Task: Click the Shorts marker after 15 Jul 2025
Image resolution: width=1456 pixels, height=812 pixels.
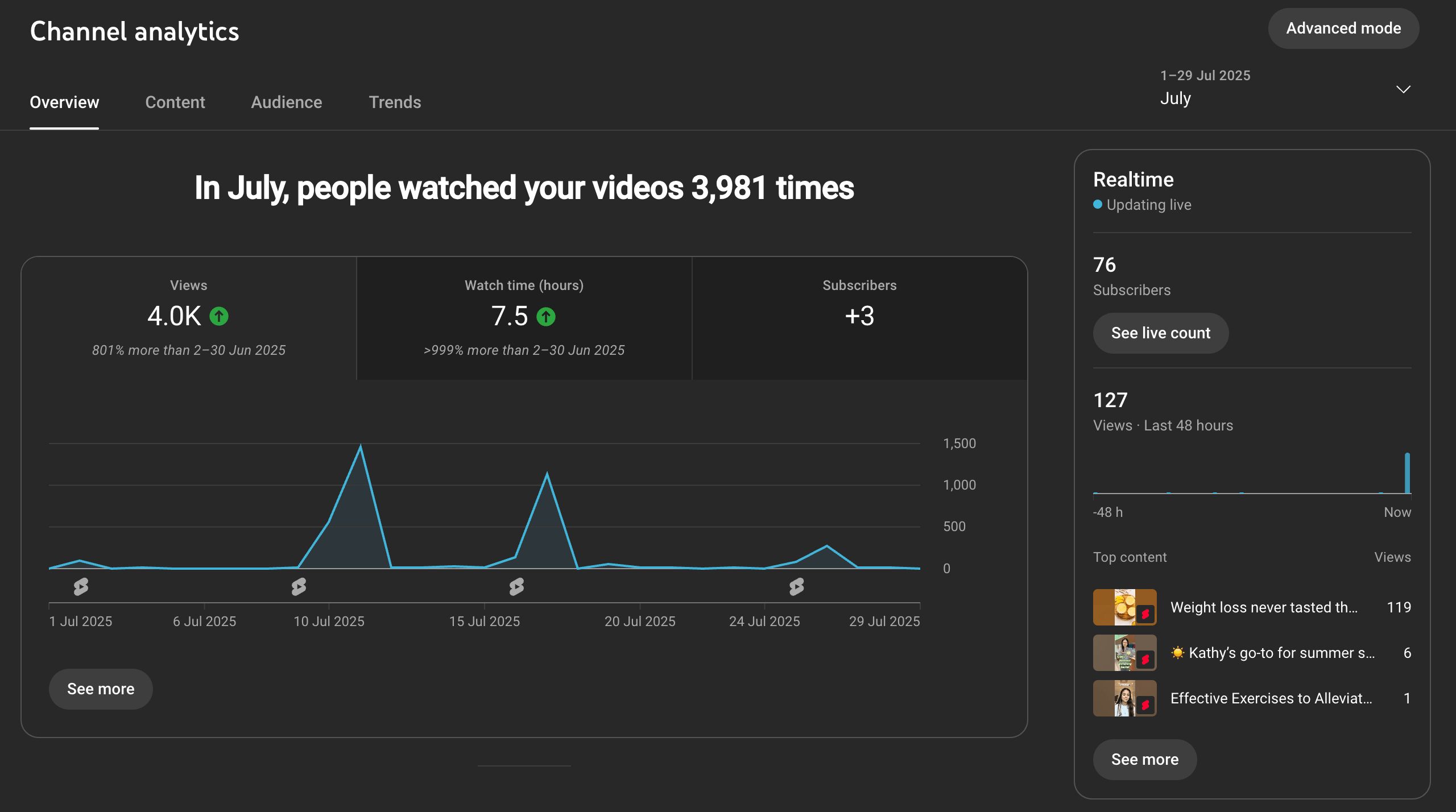Action: pyautogui.click(x=516, y=586)
